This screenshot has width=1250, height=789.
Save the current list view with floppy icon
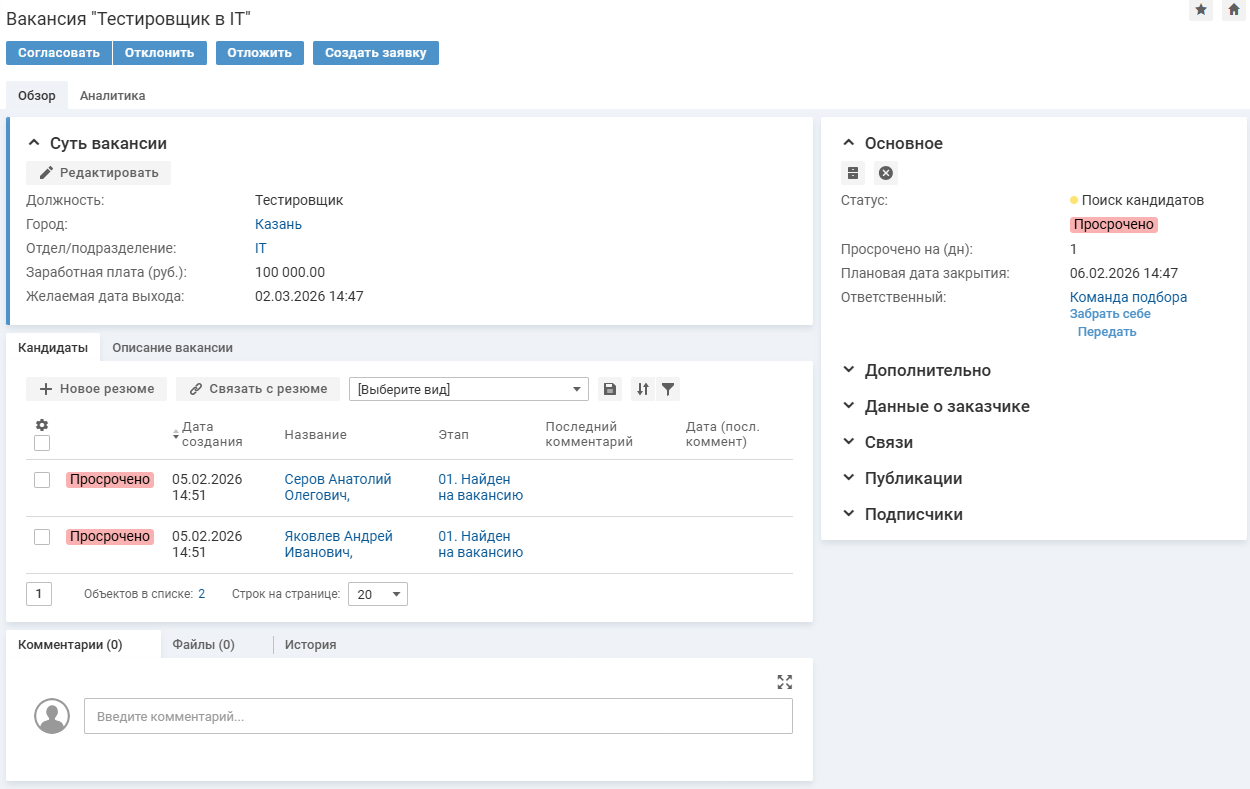(x=610, y=389)
